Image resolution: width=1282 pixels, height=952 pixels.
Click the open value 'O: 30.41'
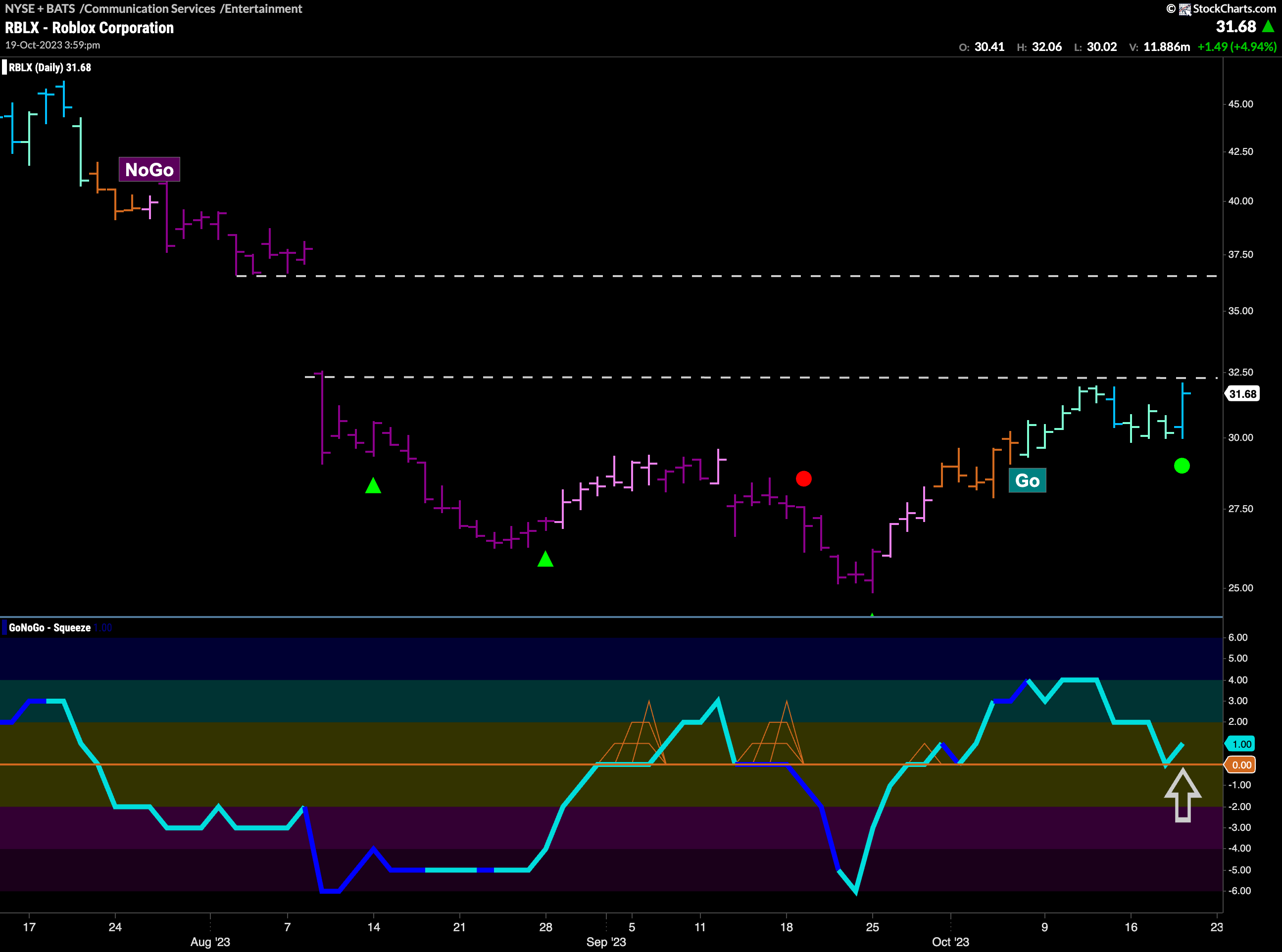981,47
